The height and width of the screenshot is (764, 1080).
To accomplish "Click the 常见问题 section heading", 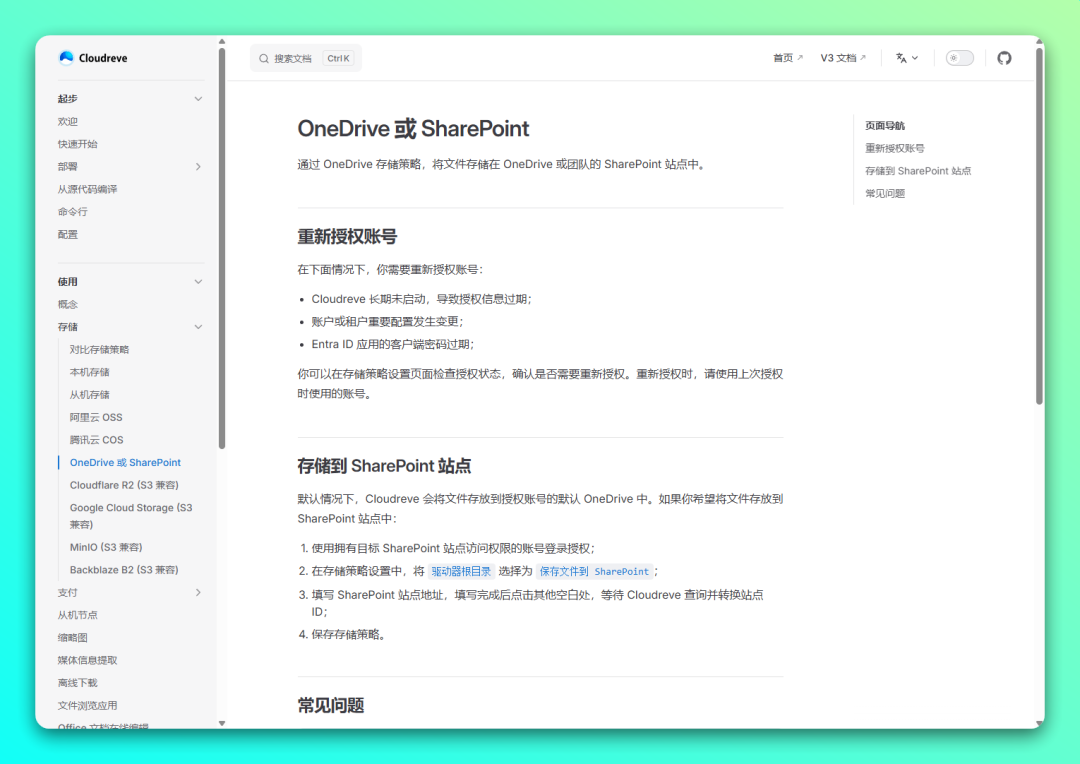I will click(331, 705).
